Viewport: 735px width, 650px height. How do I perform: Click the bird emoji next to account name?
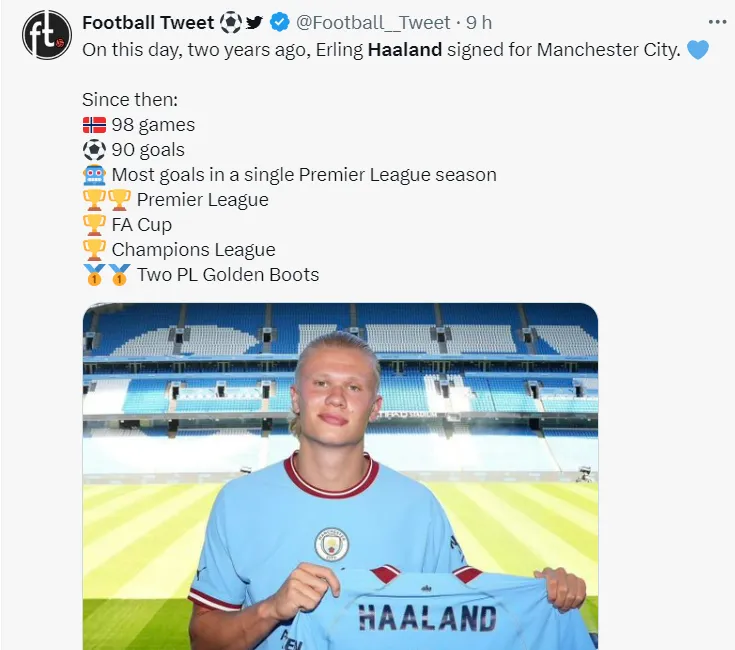[x=254, y=22]
